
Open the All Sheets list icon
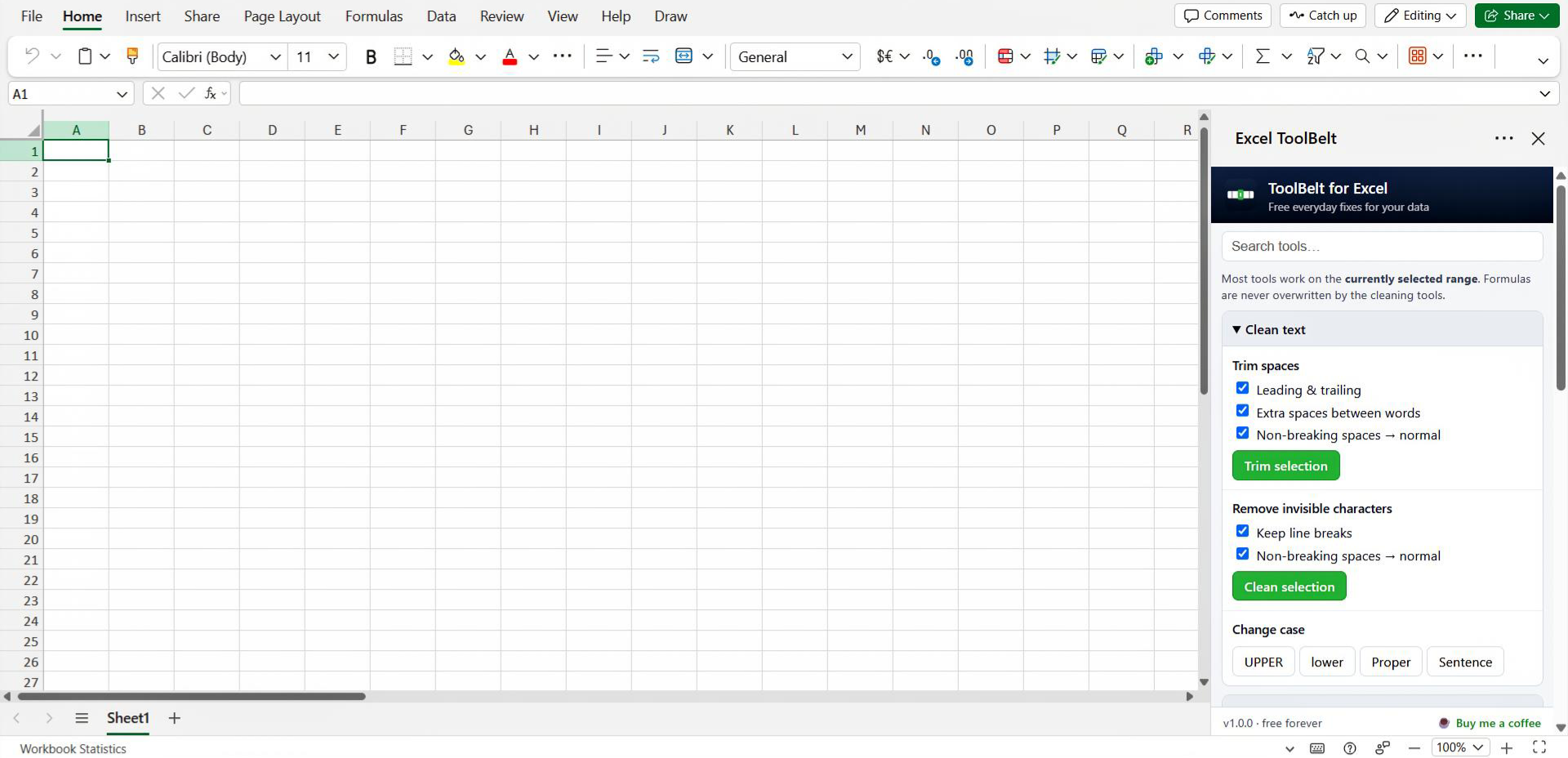point(81,718)
